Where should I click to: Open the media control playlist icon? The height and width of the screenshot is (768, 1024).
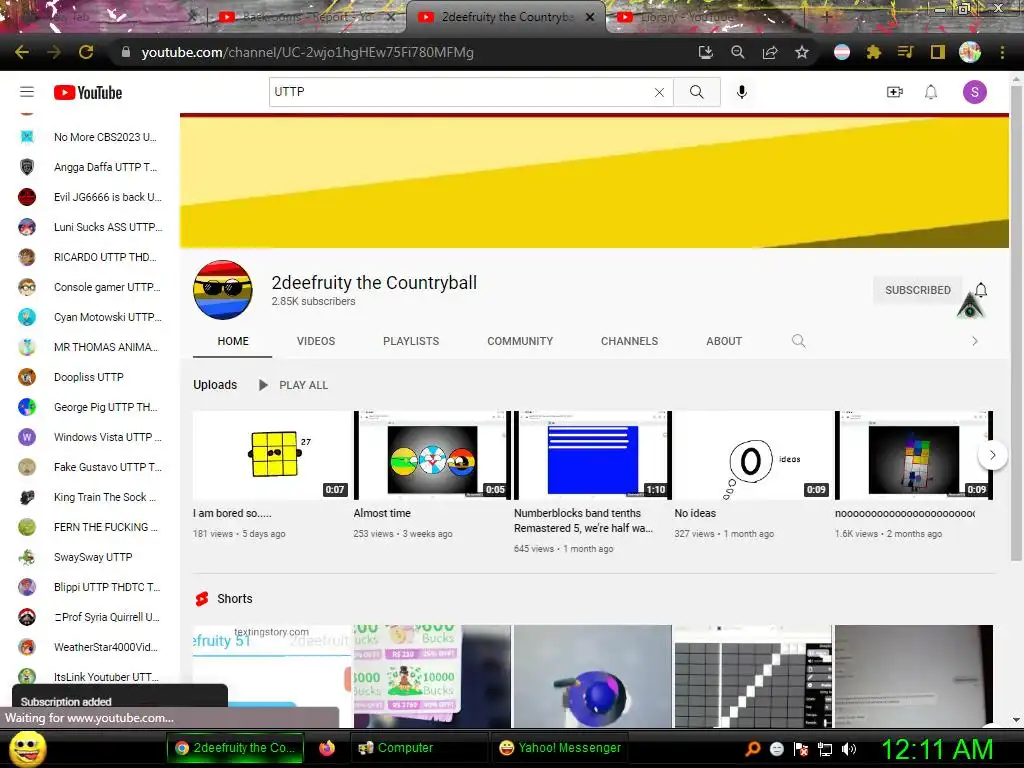point(905,52)
